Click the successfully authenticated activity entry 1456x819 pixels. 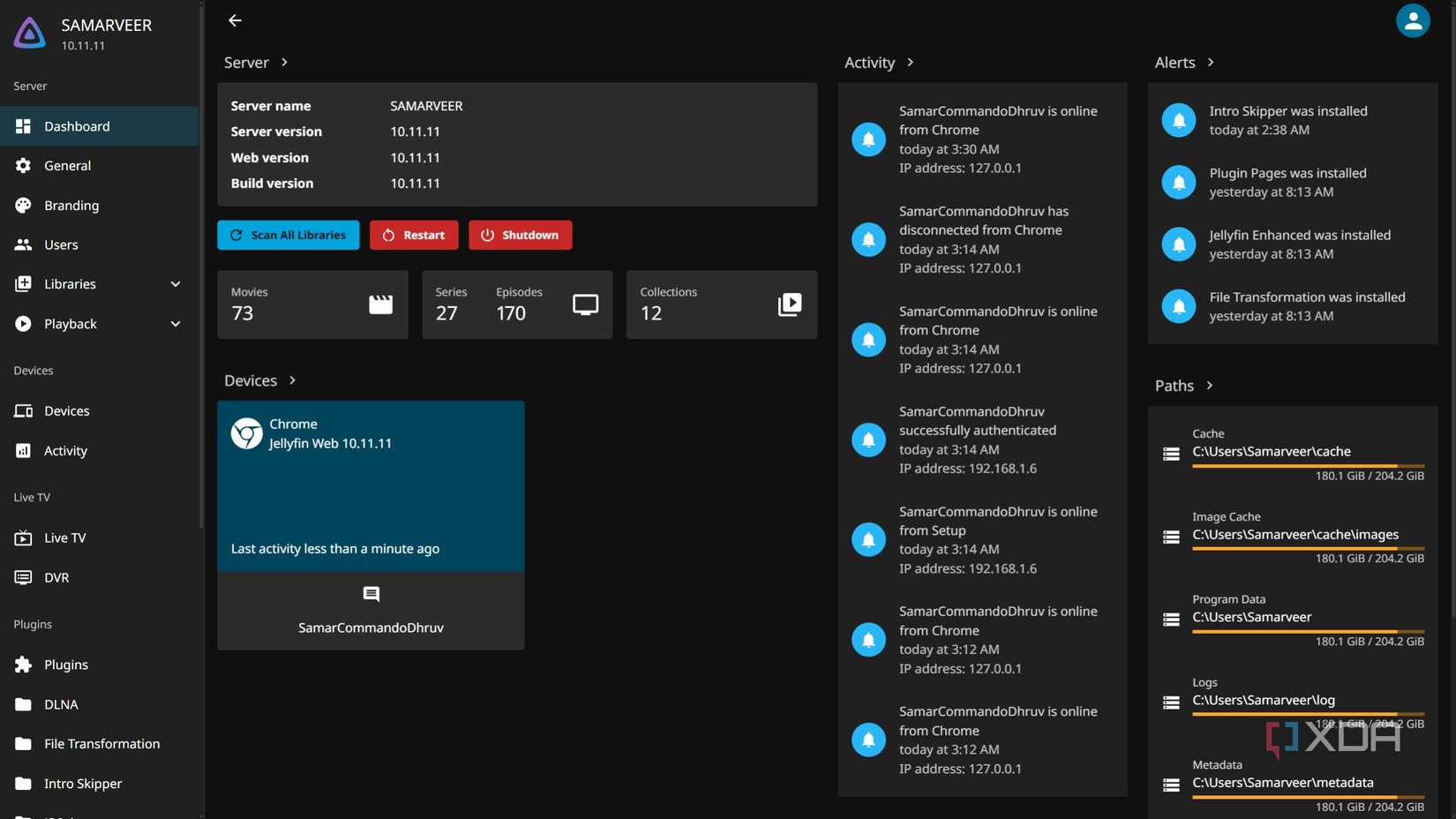click(982, 440)
